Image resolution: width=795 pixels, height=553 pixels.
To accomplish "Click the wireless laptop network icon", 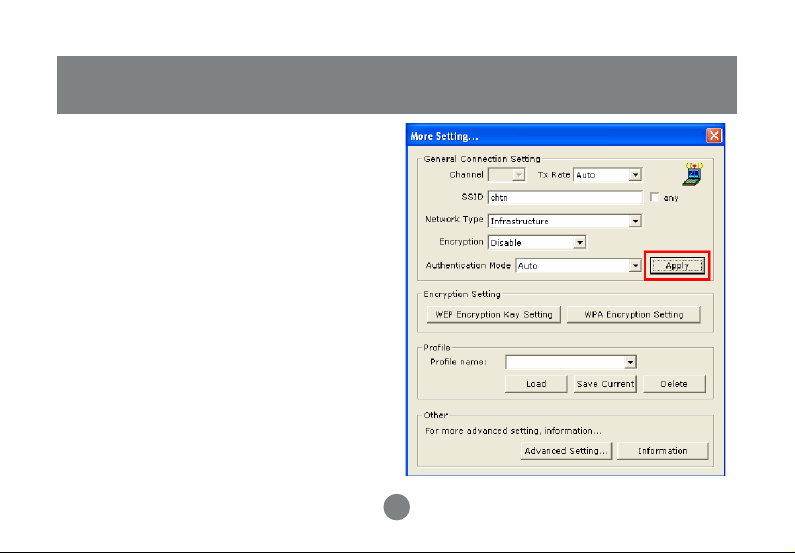I will (693, 174).
